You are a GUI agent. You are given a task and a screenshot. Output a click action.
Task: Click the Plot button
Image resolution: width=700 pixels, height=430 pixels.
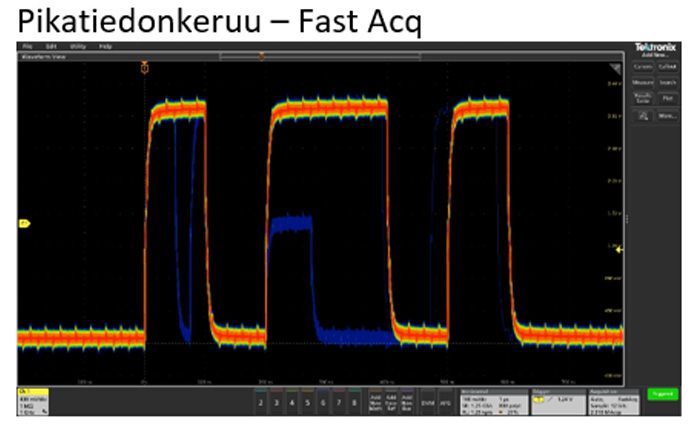667,98
